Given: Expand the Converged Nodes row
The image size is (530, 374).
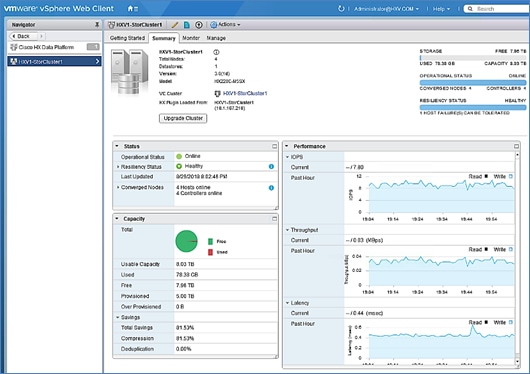Looking at the screenshot, I should coord(118,187).
